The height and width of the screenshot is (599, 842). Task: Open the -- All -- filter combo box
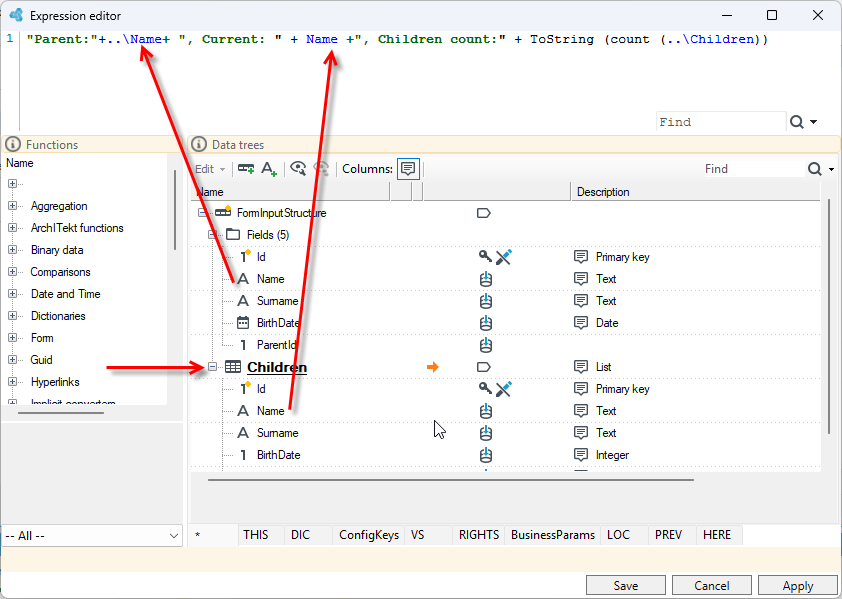92,536
